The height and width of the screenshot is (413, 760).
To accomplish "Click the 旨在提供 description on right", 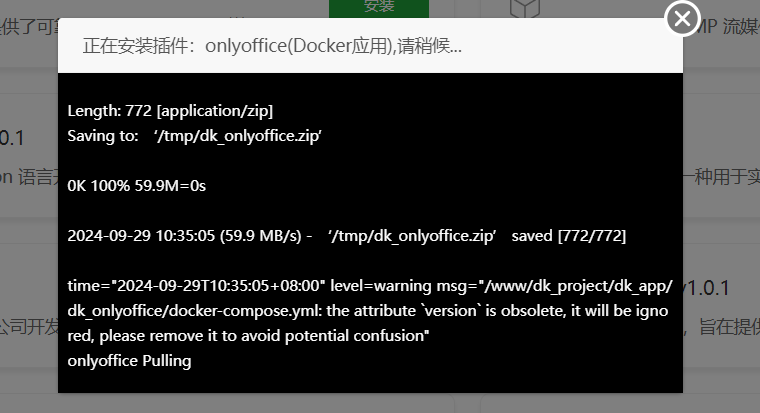I will (729, 327).
